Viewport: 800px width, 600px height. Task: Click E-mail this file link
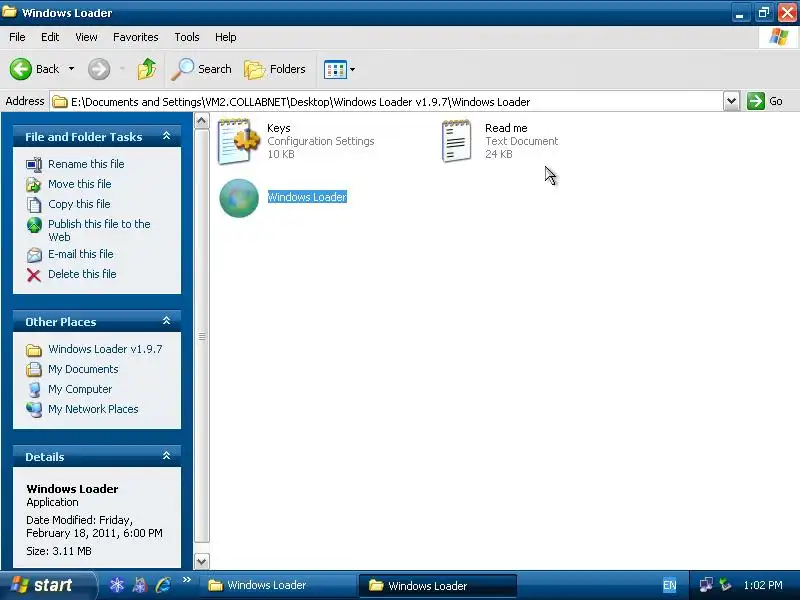[81, 254]
